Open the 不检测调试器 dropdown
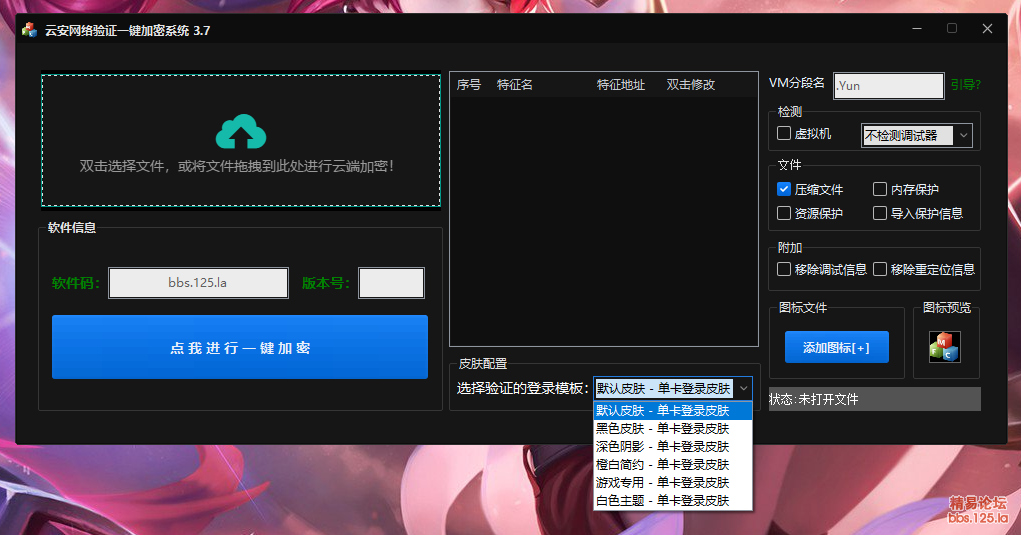 coord(917,135)
